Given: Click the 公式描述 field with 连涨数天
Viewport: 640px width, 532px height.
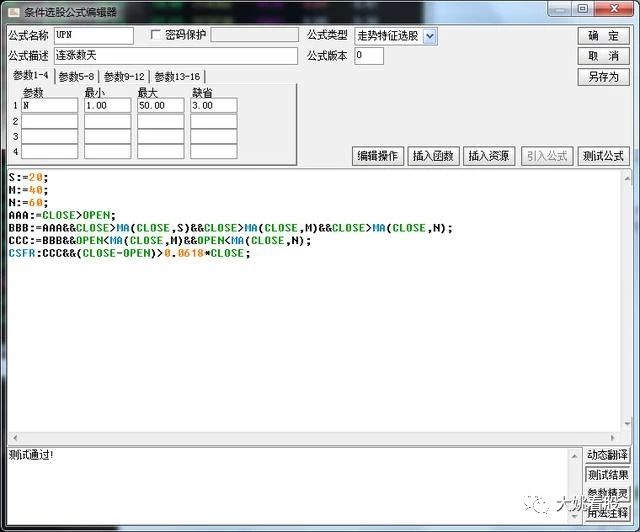Looking at the screenshot, I should (x=175, y=56).
